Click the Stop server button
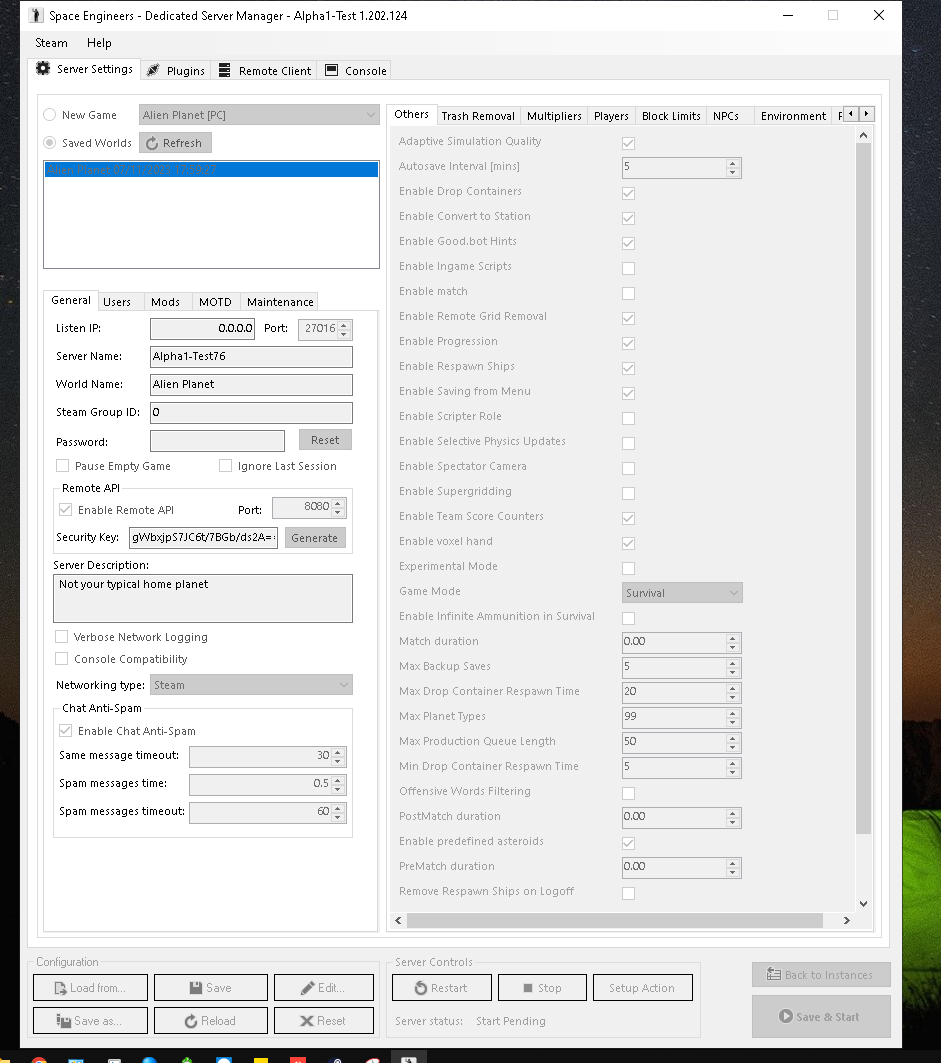The image size is (941, 1063). point(542,988)
